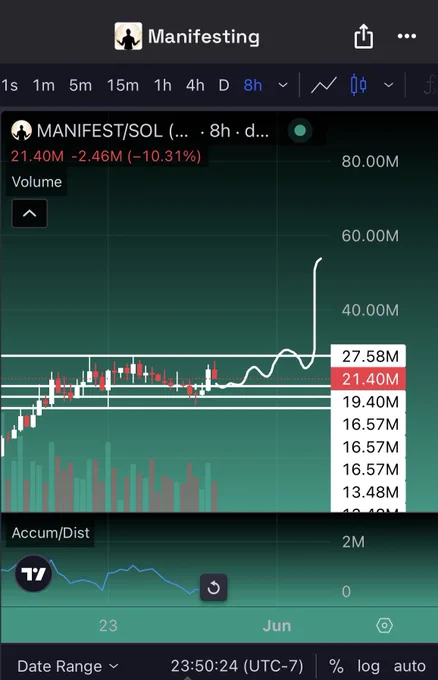
Task: Open the TradingView logo
Action: [33, 574]
